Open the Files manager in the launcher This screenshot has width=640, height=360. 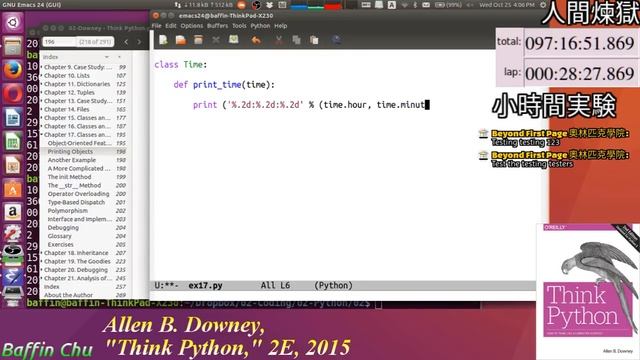click(13, 46)
